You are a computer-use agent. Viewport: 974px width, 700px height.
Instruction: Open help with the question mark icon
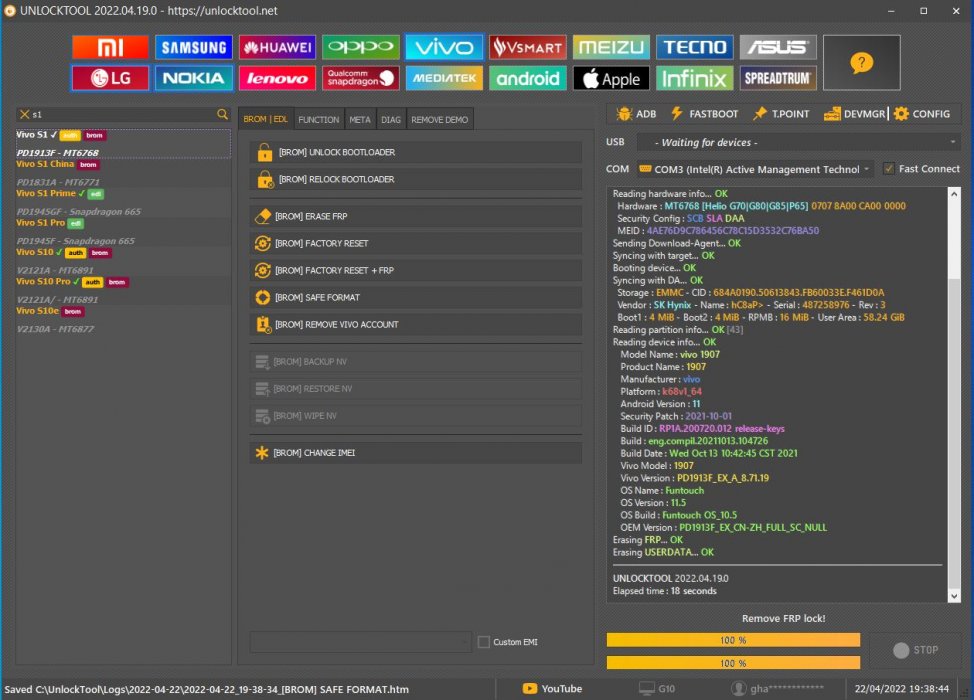point(862,63)
